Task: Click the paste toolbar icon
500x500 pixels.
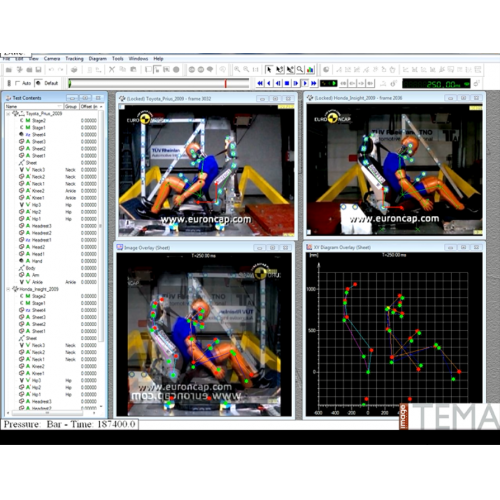Action: (x=133, y=69)
